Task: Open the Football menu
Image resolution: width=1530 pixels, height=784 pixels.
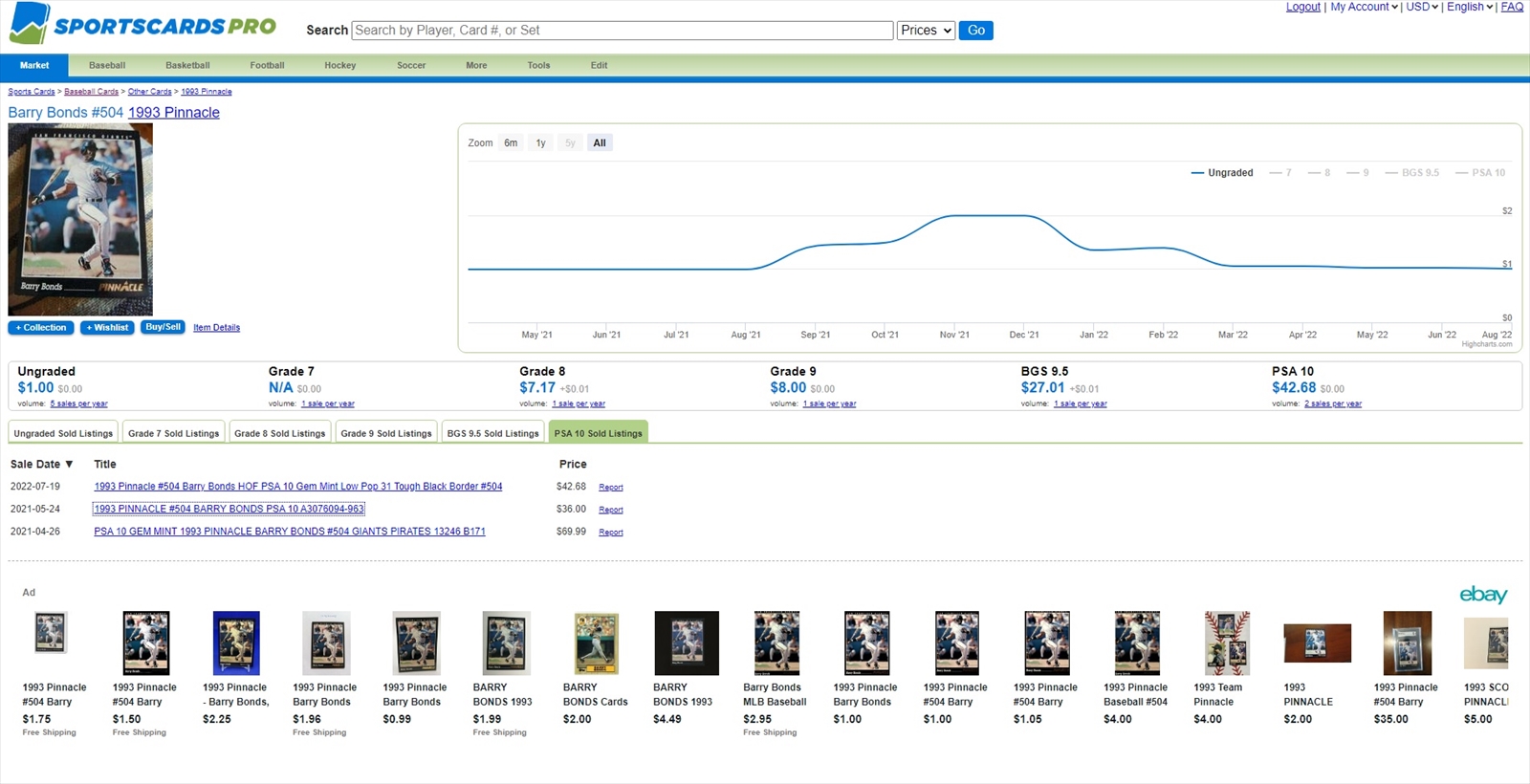Action: point(267,66)
